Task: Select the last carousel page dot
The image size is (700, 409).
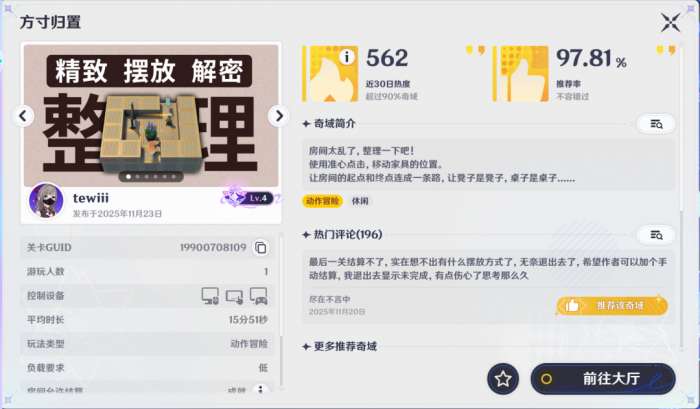Action: pyautogui.click(x=174, y=176)
